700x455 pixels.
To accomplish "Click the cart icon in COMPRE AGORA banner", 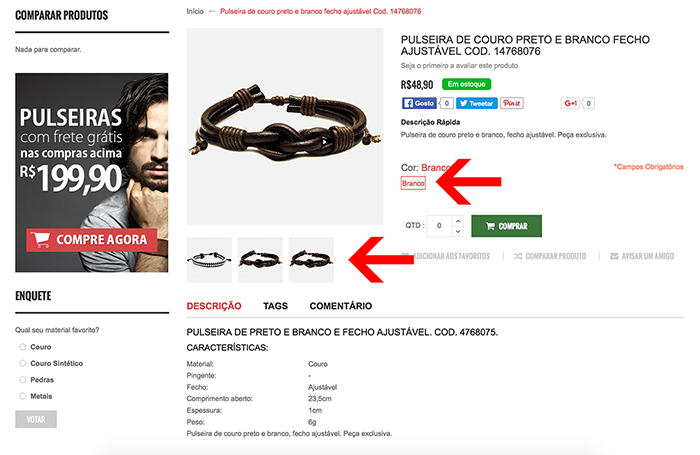I will [x=41, y=239].
